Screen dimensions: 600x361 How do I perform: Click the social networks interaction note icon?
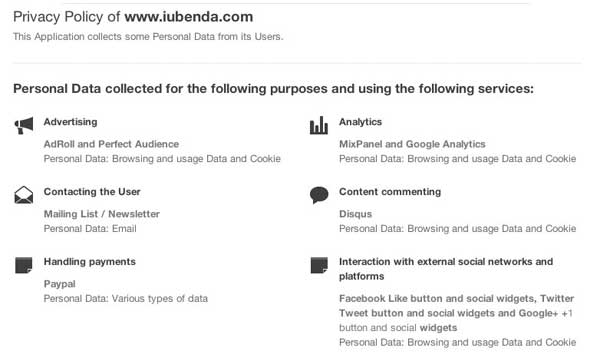point(319,265)
